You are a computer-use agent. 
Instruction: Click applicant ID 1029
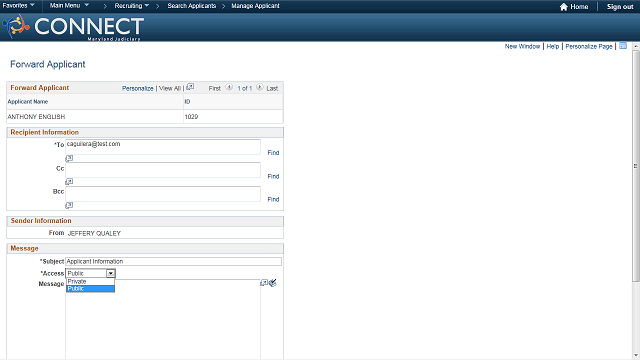click(191, 117)
